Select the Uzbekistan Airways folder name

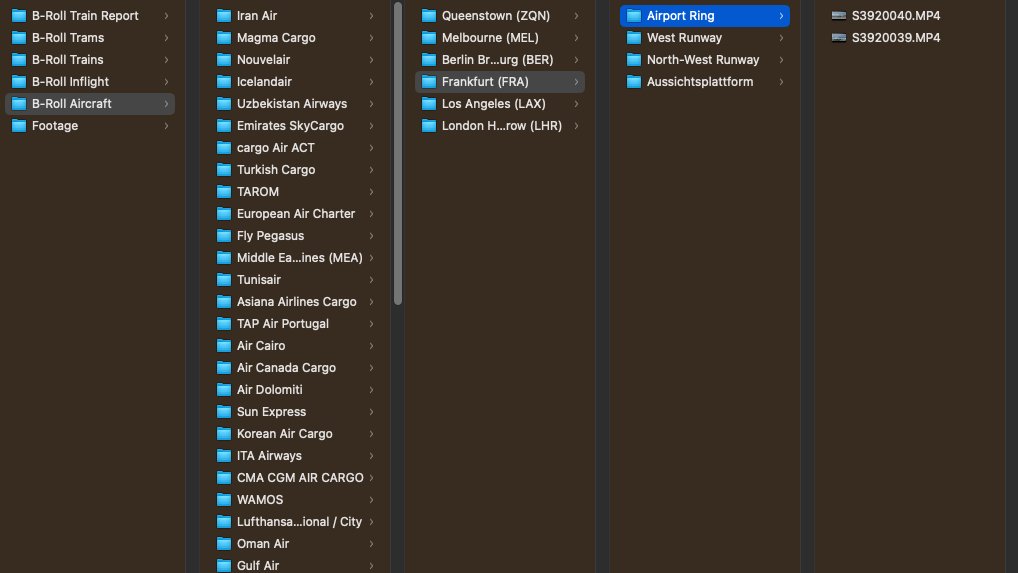click(292, 104)
